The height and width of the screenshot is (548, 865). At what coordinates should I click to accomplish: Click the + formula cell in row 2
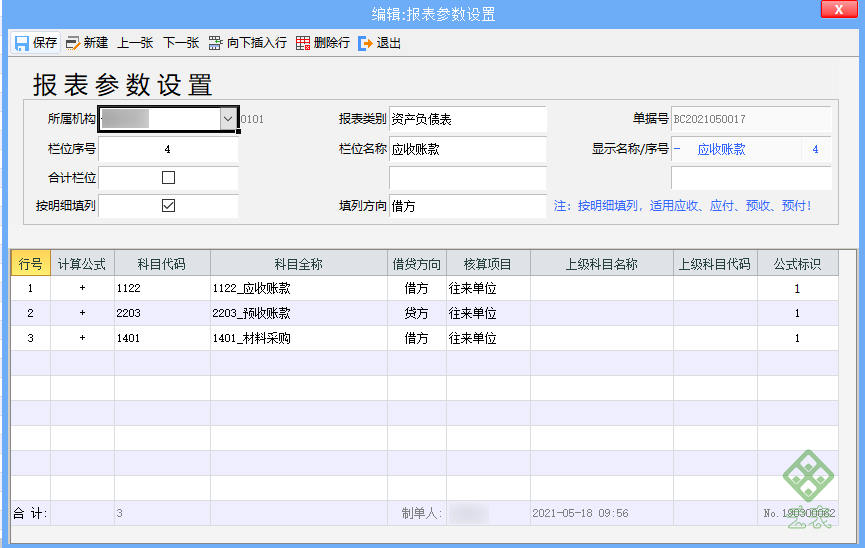(x=82, y=313)
